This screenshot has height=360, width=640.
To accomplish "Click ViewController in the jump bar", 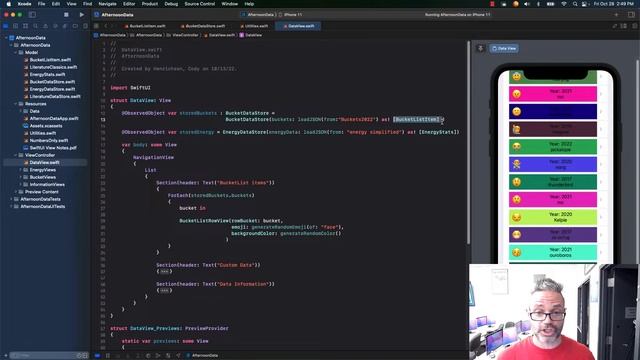I will pos(182,35).
